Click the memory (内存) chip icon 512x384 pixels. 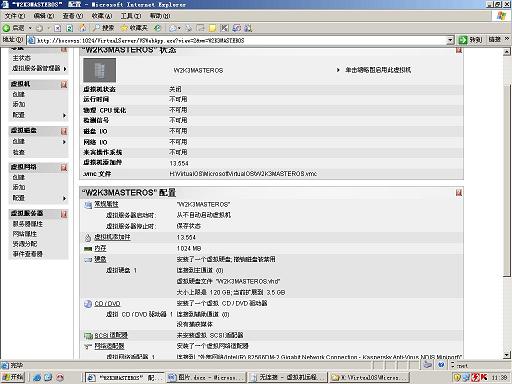pos(88,249)
